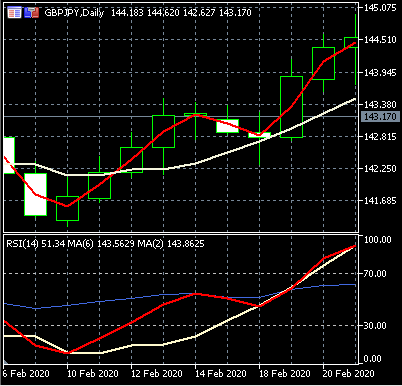Viewport: 402px width, 386px height.
Task: Click the current price label 143.170
Action: tap(380, 117)
